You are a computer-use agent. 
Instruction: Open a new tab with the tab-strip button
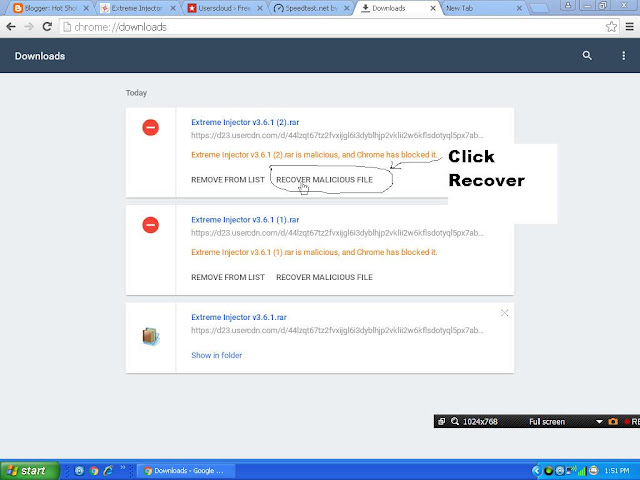point(539,8)
